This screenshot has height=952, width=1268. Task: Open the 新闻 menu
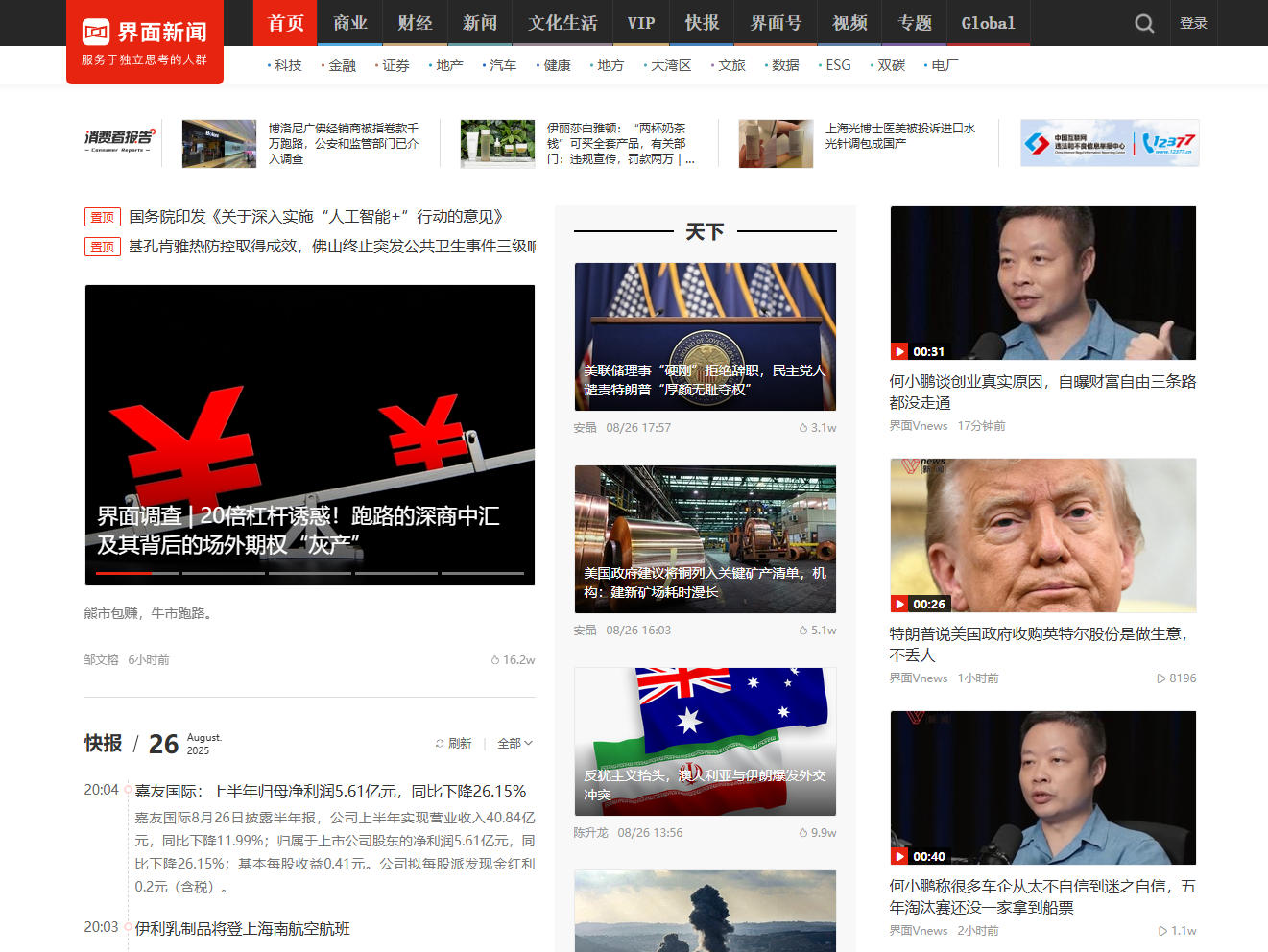coord(480,23)
